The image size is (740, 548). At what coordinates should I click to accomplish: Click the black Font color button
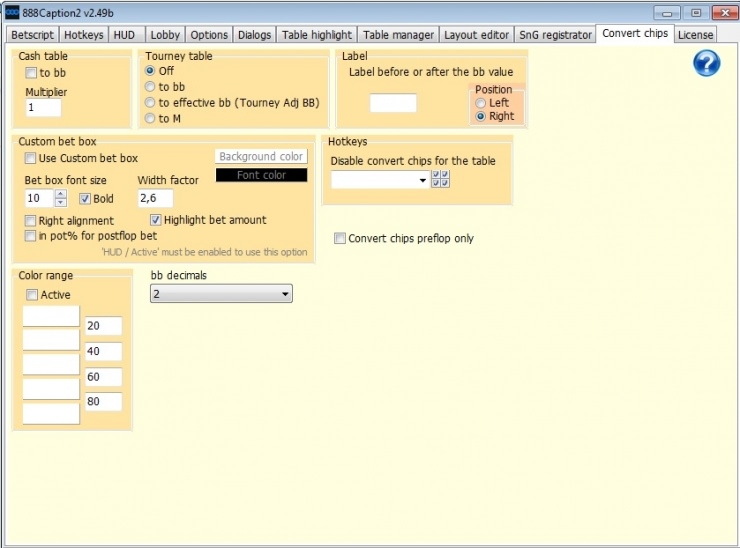[x=261, y=175]
